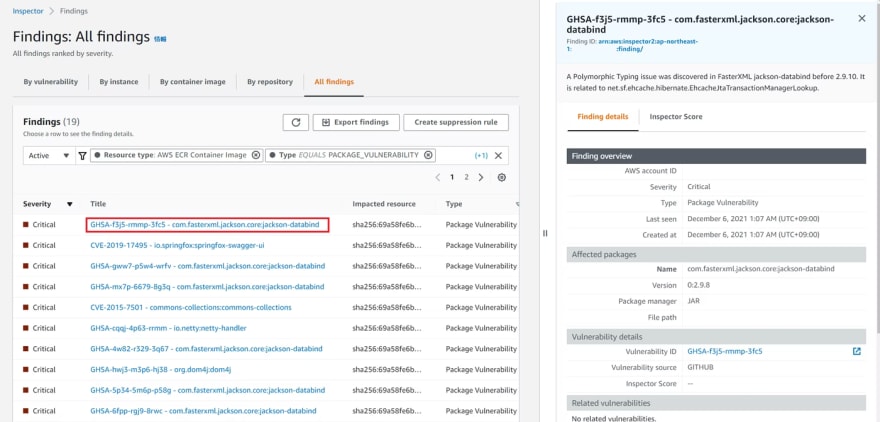Open finding GHSA-f3j5-rmmp-3fc5 in the table
This screenshot has width=880, height=422.
(205, 224)
